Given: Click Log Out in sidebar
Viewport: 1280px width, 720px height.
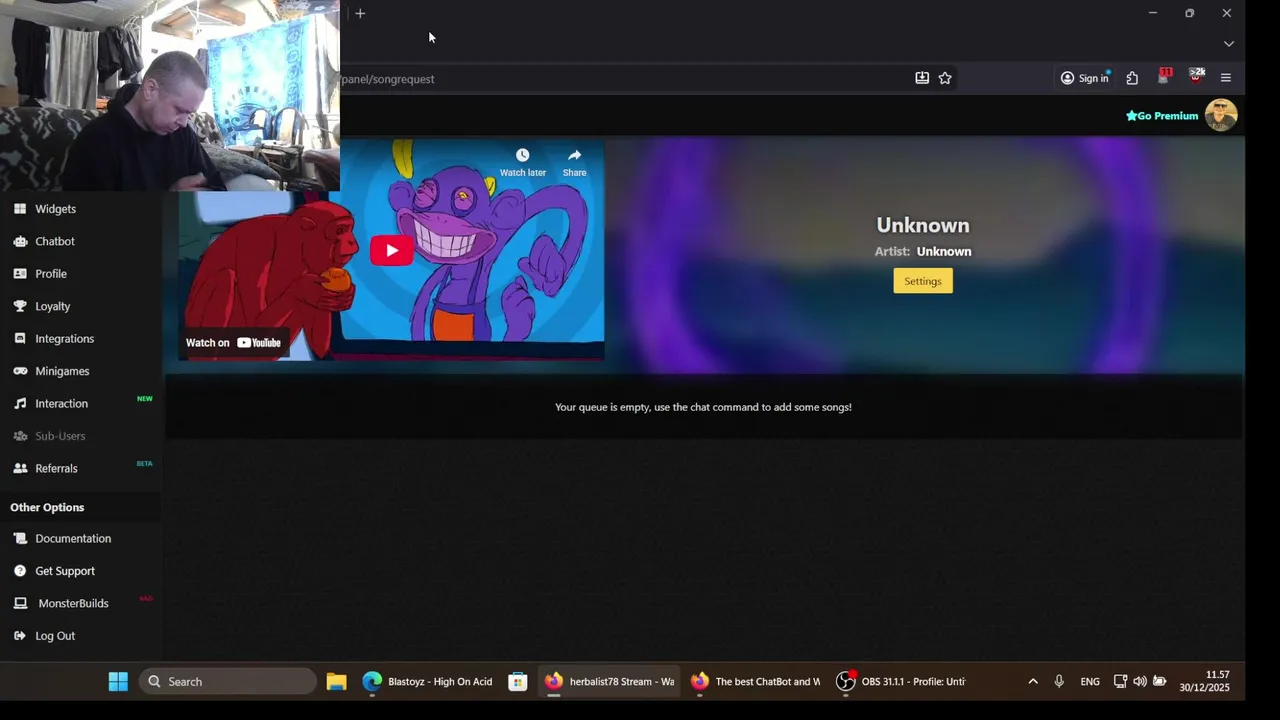Looking at the screenshot, I should point(55,636).
